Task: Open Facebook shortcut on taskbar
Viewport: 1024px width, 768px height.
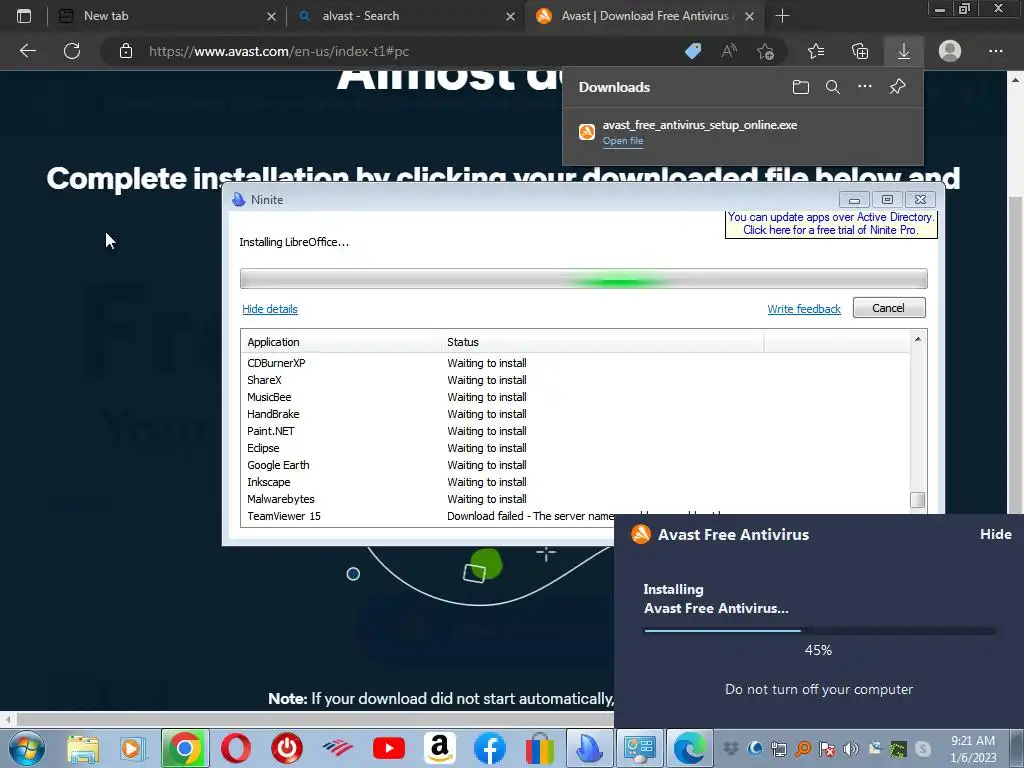Action: (x=490, y=748)
